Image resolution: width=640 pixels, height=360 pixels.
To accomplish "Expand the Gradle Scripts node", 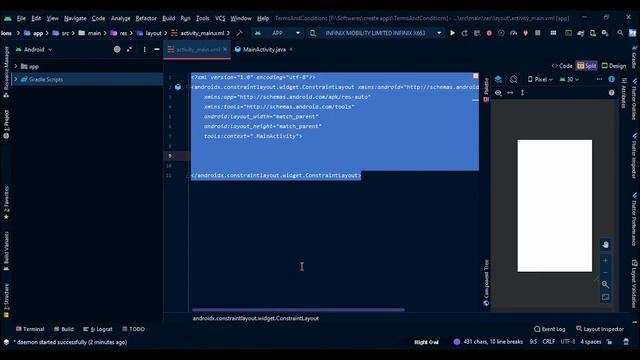I will point(16,79).
